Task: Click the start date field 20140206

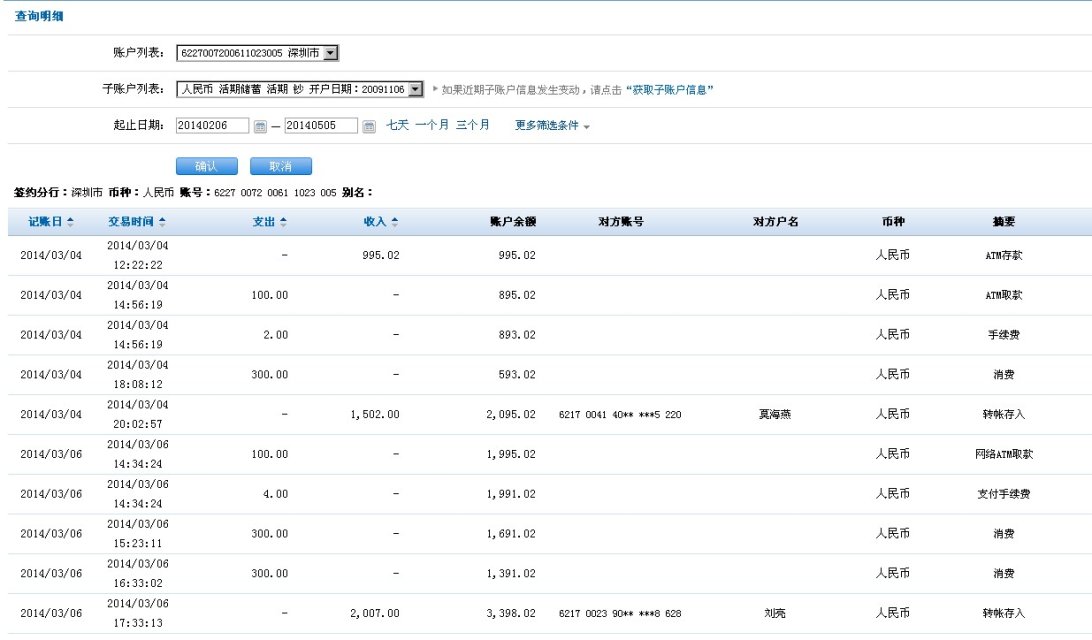Action: pyautogui.click(x=212, y=126)
